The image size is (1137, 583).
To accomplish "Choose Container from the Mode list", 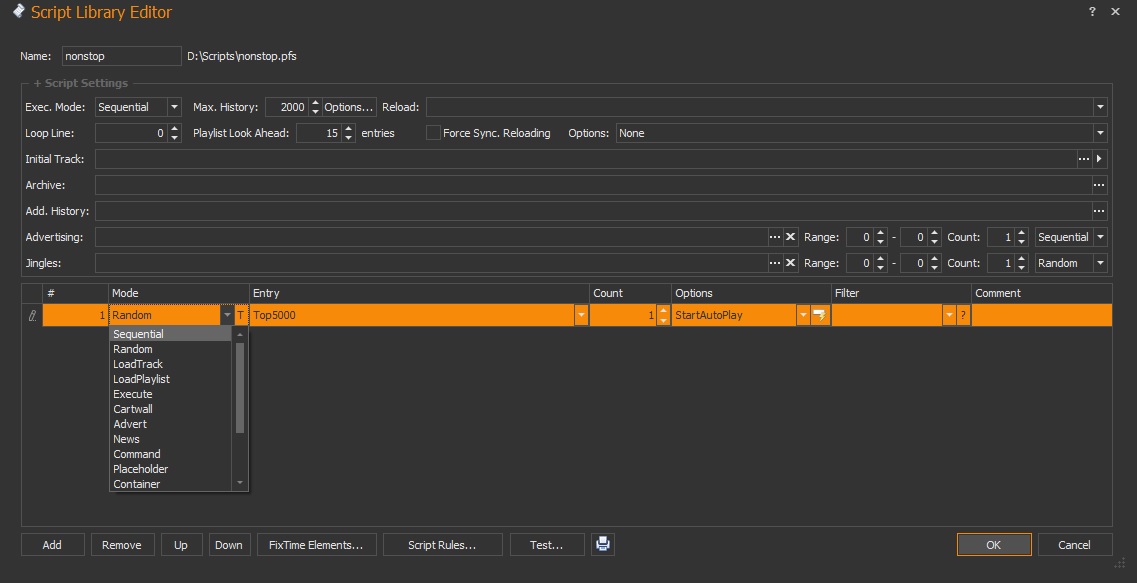I will 170,484.
